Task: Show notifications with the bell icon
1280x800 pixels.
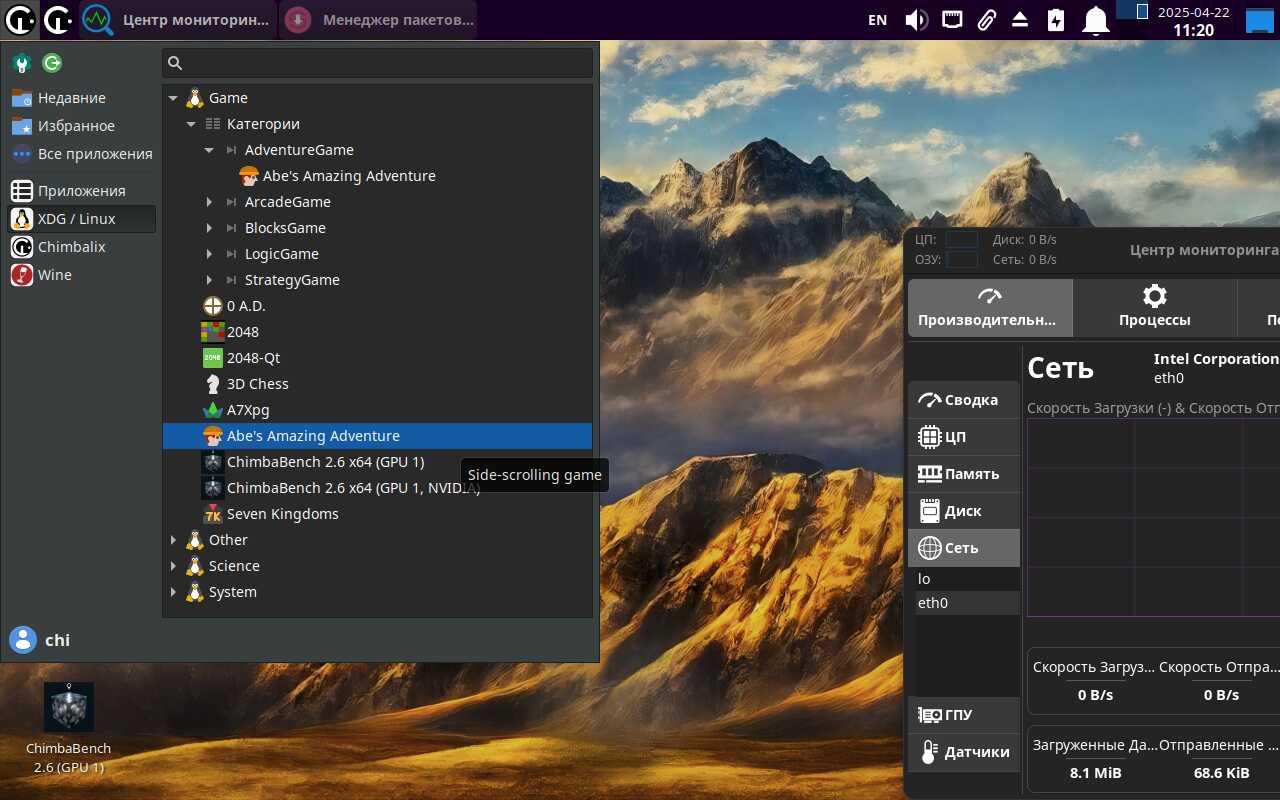Action: [x=1097, y=19]
